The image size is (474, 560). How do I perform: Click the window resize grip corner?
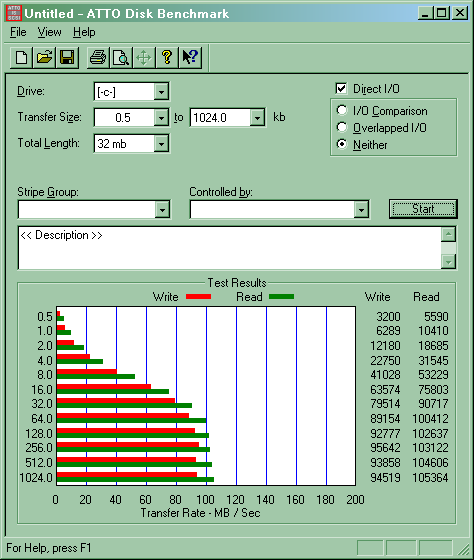(464, 549)
